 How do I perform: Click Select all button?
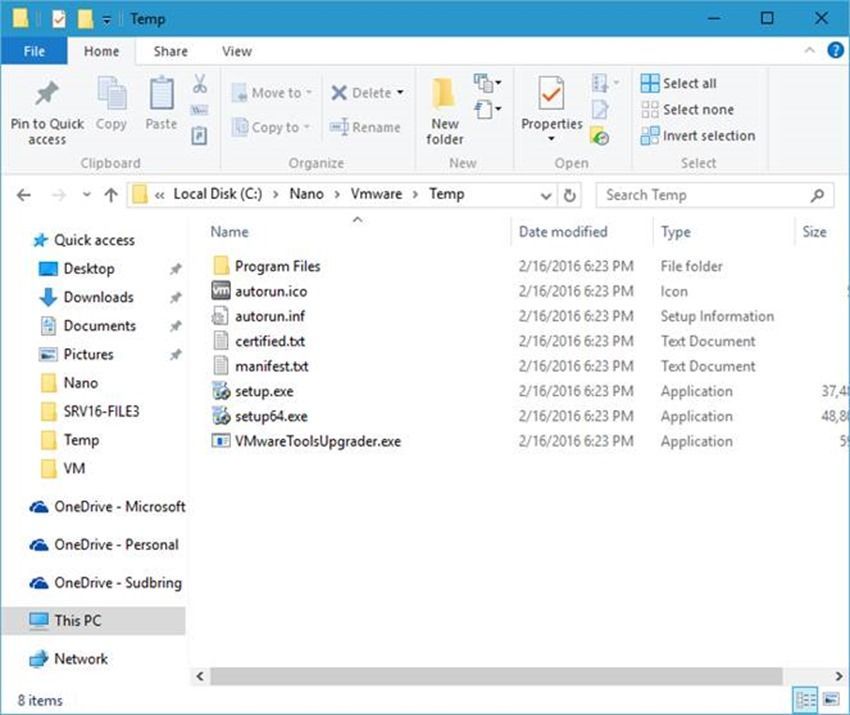coord(678,83)
